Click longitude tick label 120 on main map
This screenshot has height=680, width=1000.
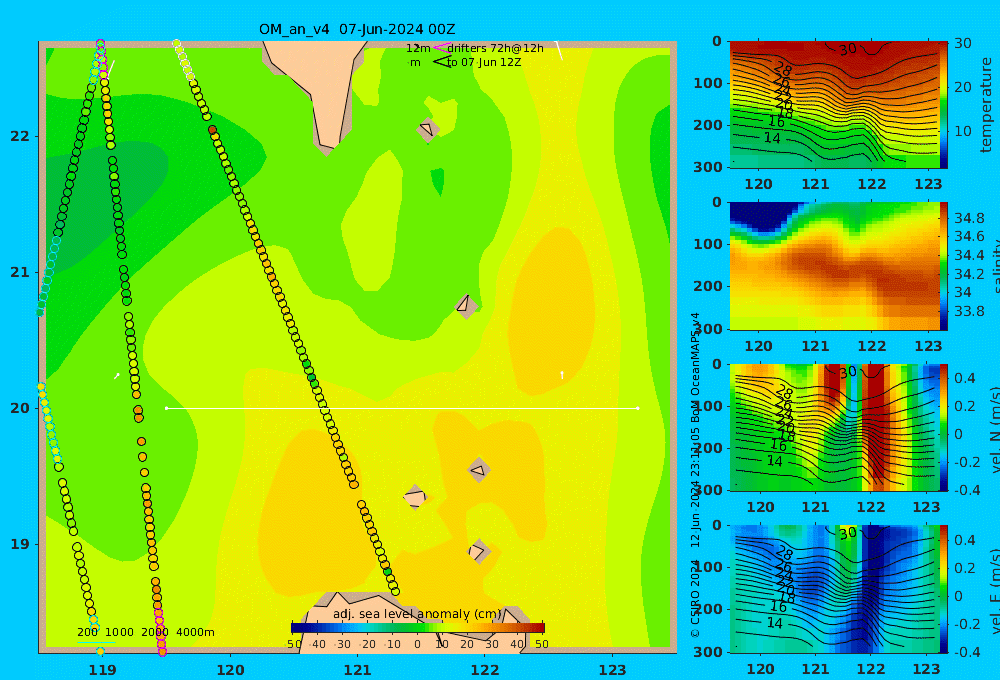coord(230,670)
